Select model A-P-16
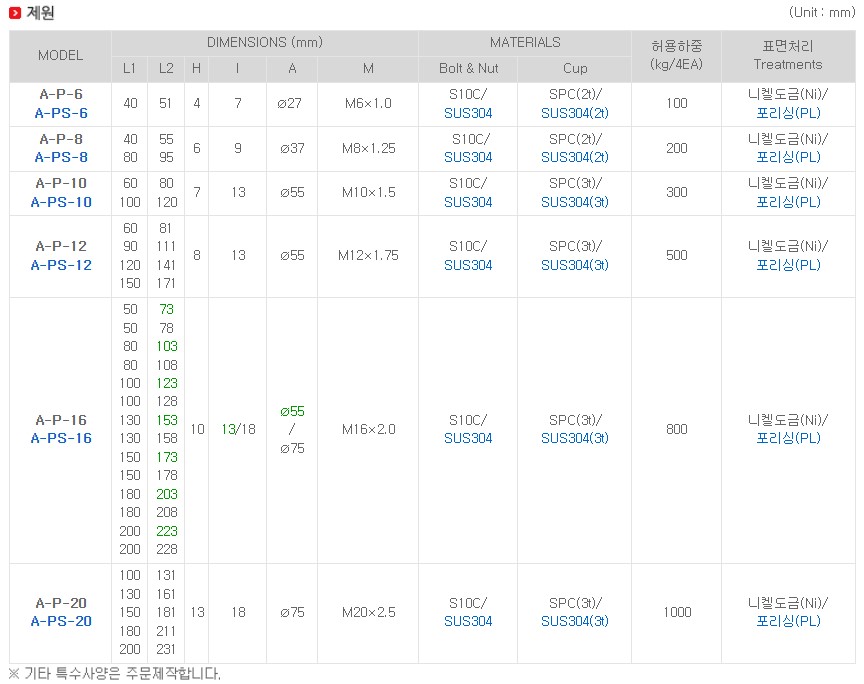The height and width of the screenshot is (684, 864). pos(61,420)
